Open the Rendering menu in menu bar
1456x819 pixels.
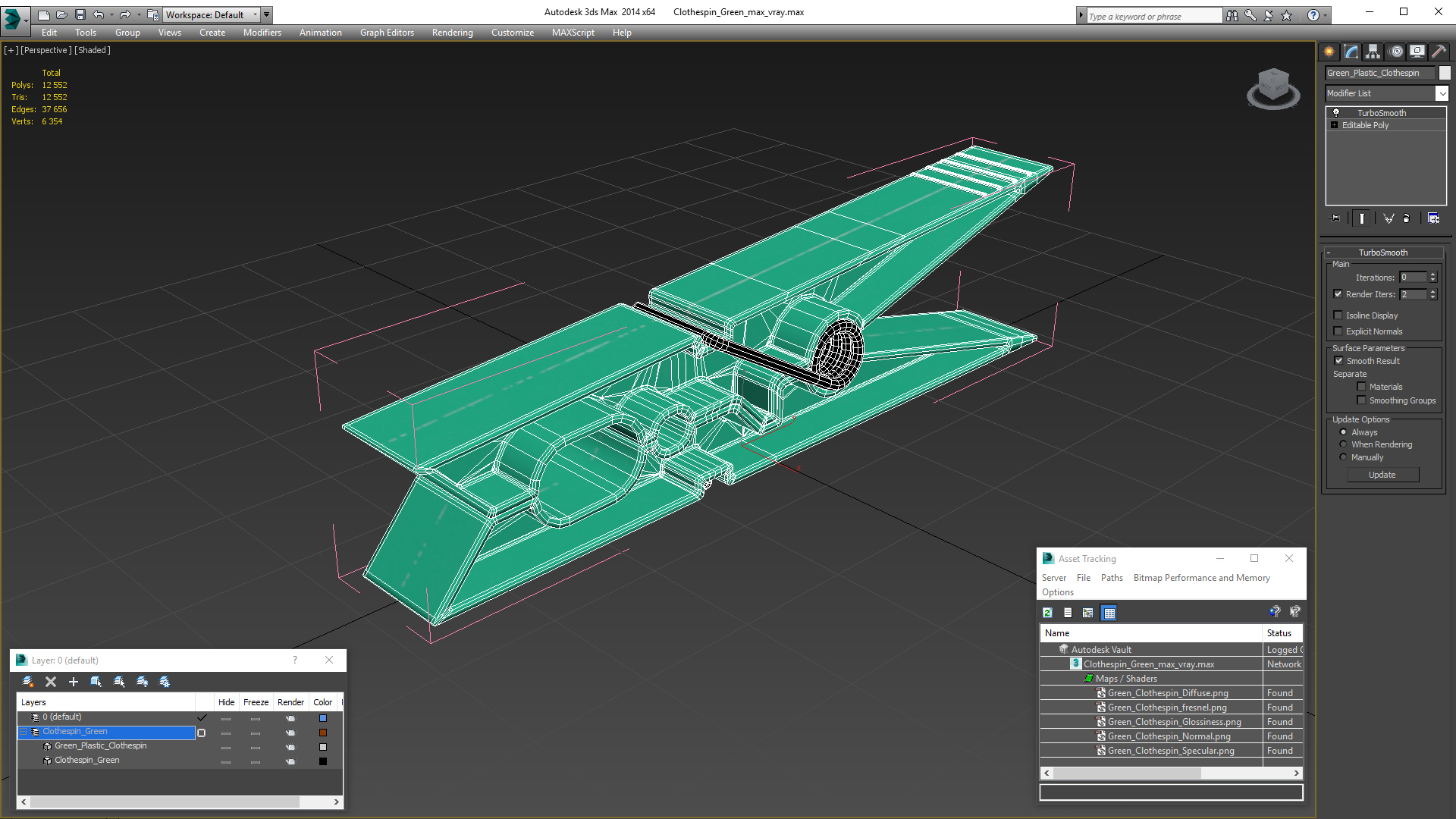point(452,32)
